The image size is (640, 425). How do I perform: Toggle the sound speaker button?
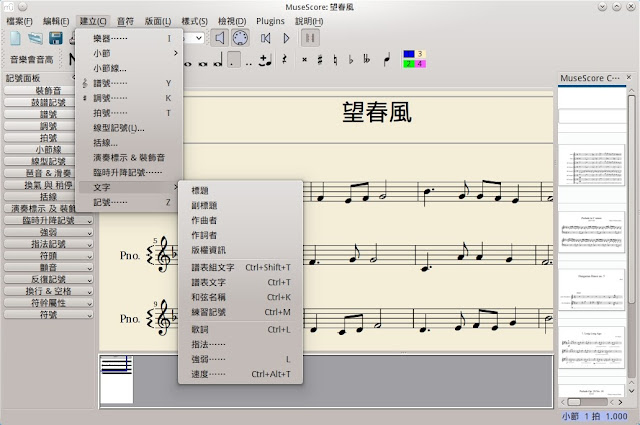click(219, 38)
